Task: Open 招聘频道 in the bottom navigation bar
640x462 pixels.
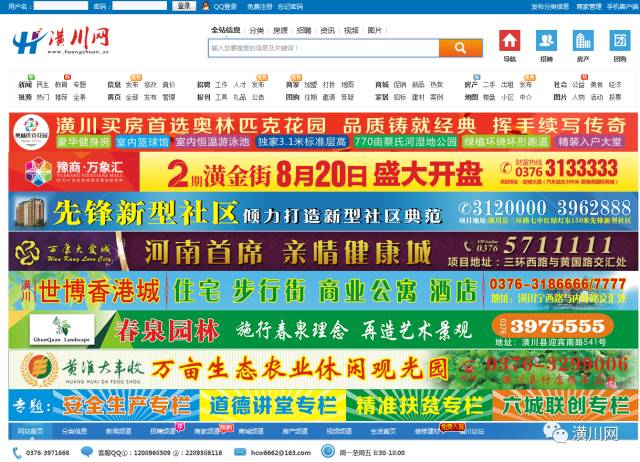Action: click(162, 431)
